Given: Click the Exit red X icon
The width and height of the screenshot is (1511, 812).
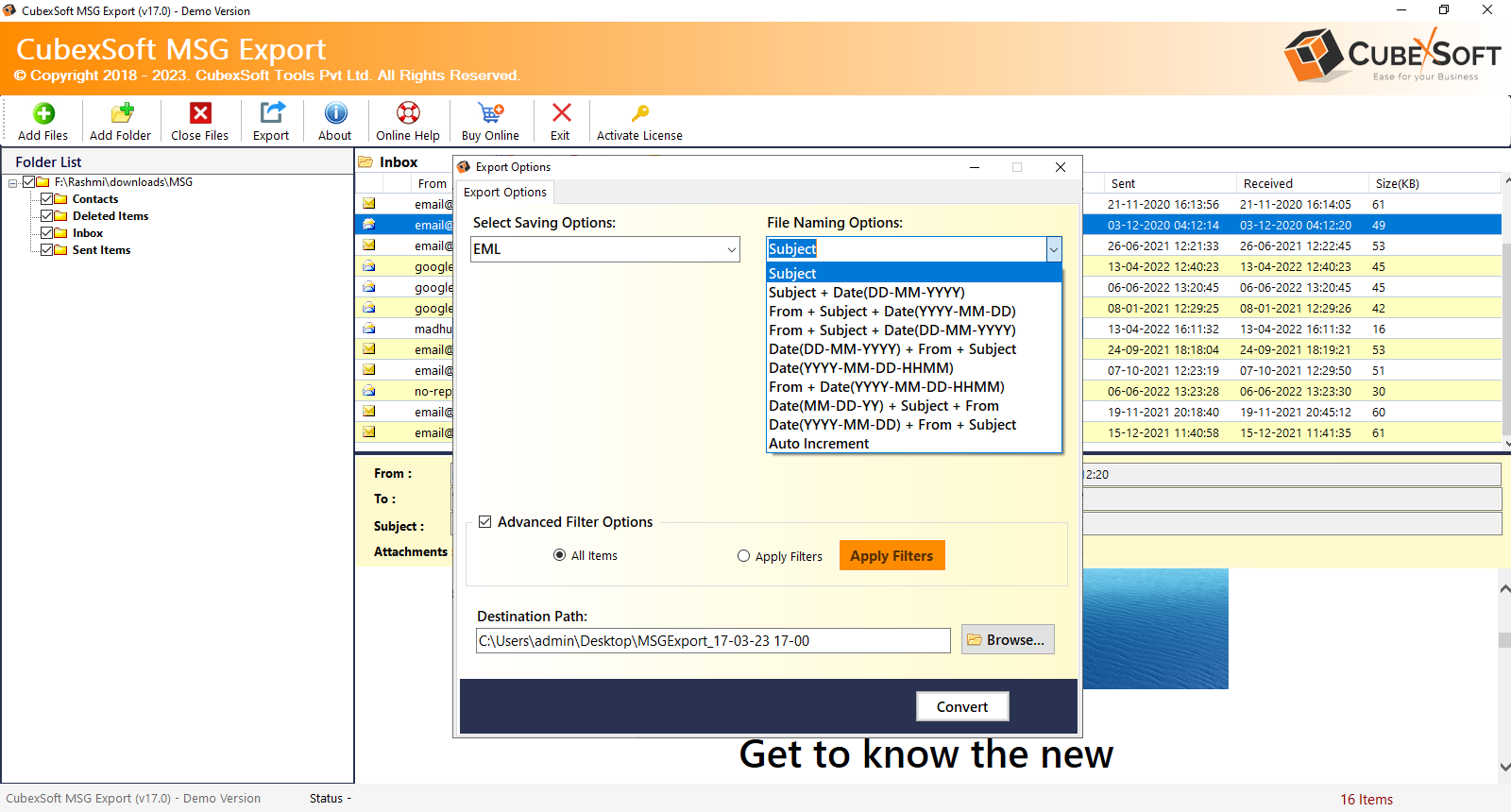Looking at the screenshot, I should pos(561,113).
